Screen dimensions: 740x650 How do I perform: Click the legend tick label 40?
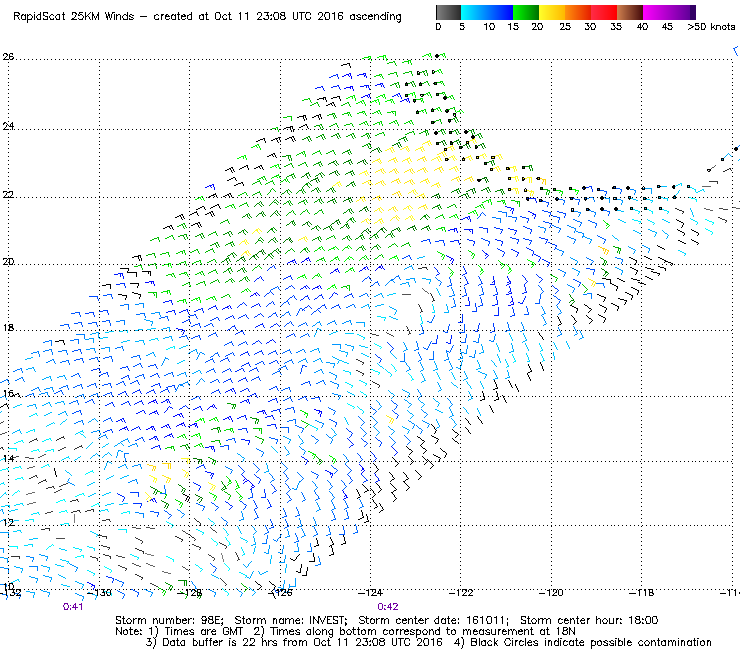pos(642,27)
